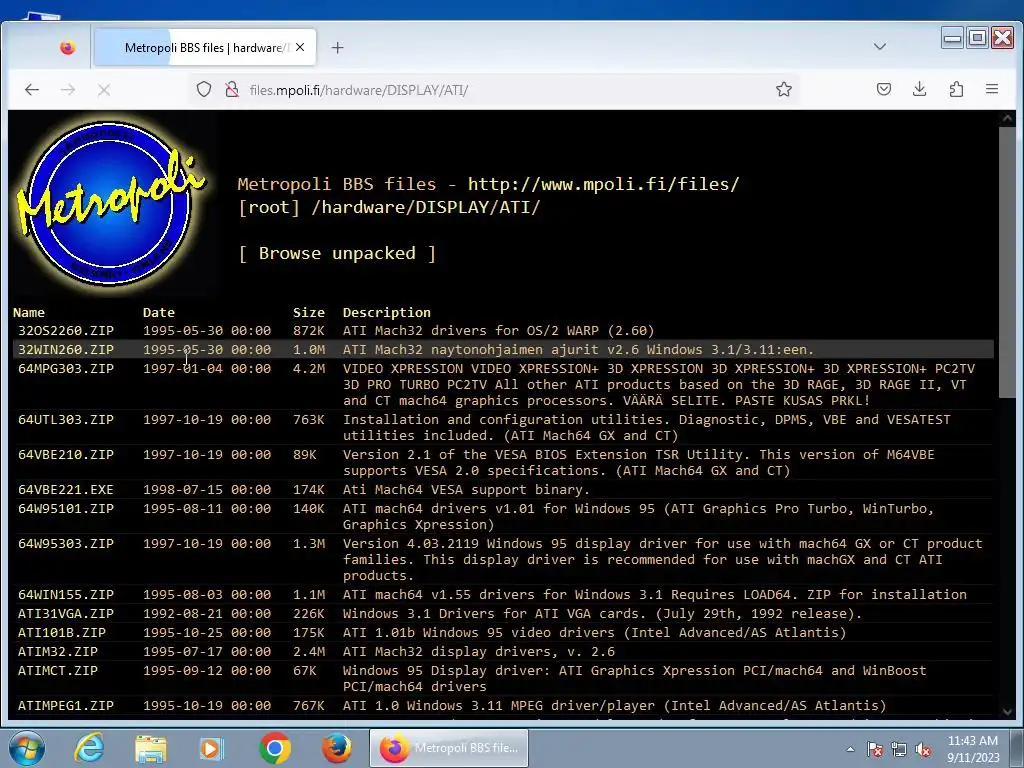Open the Extensions puzzle icon
This screenshot has width=1024, height=768.
[956, 89]
